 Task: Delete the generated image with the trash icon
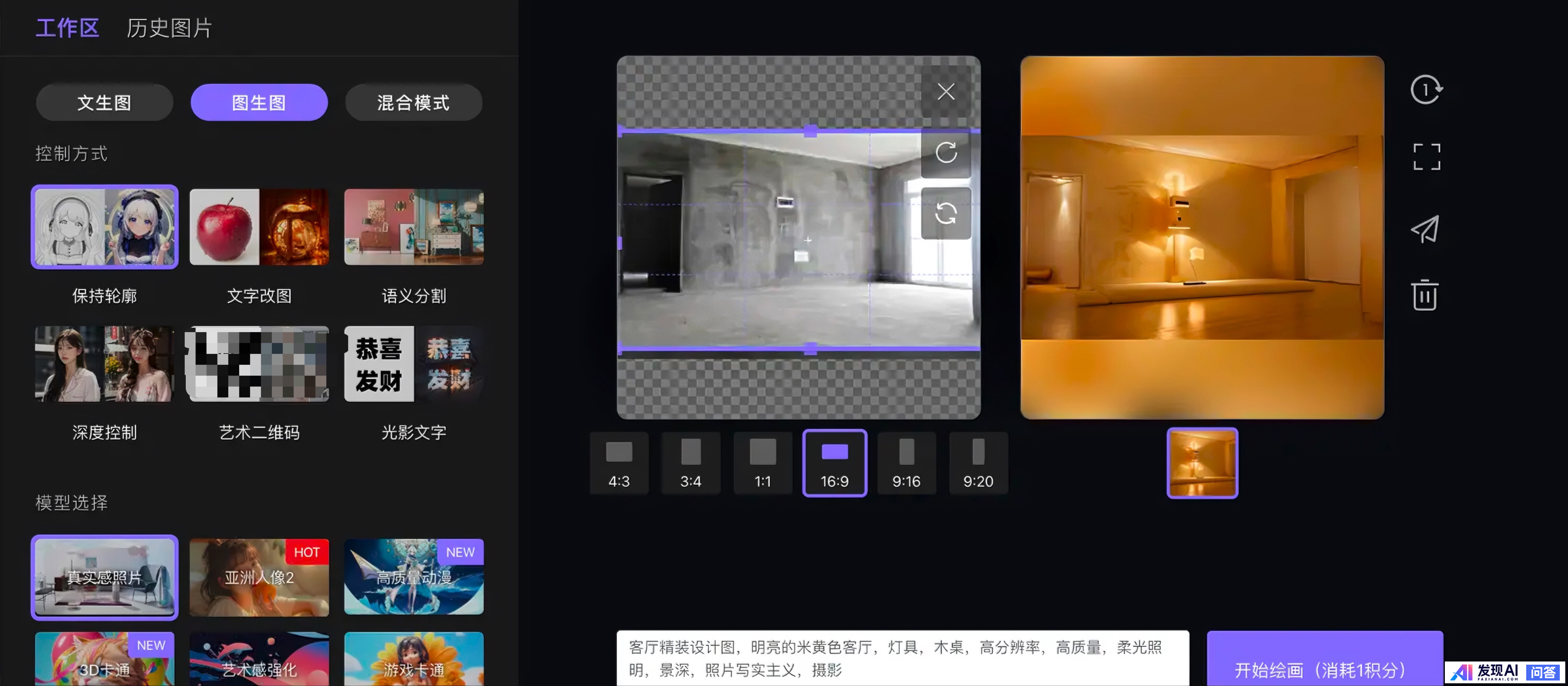1424,296
